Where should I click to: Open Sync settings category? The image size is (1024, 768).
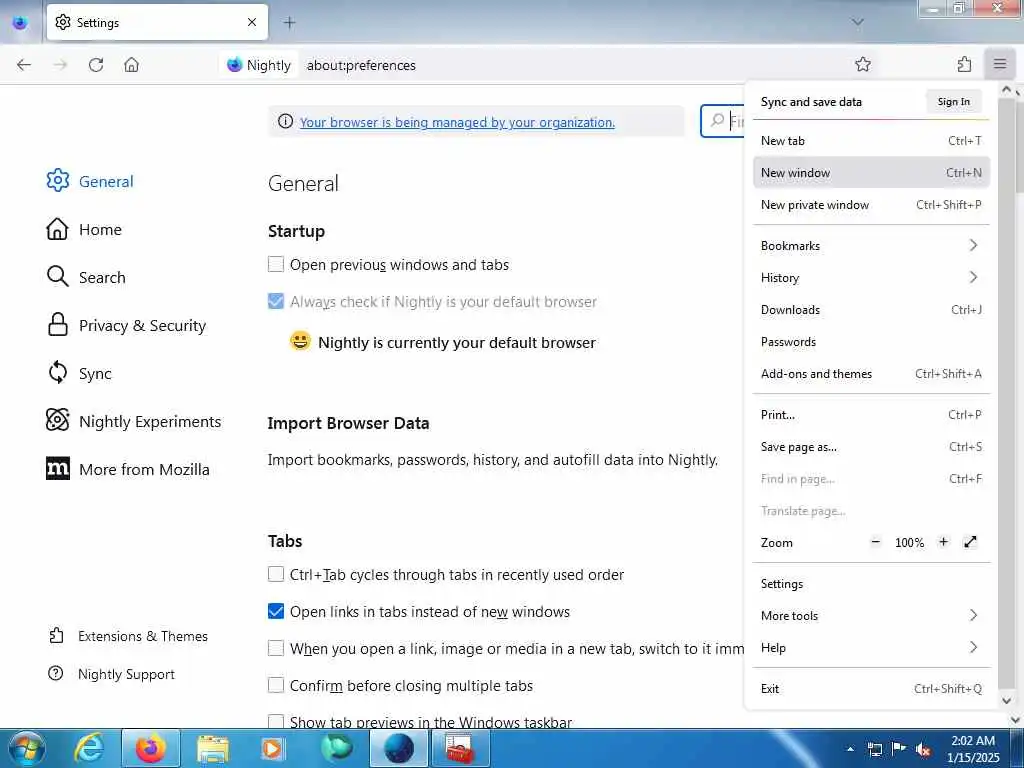click(x=79, y=373)
